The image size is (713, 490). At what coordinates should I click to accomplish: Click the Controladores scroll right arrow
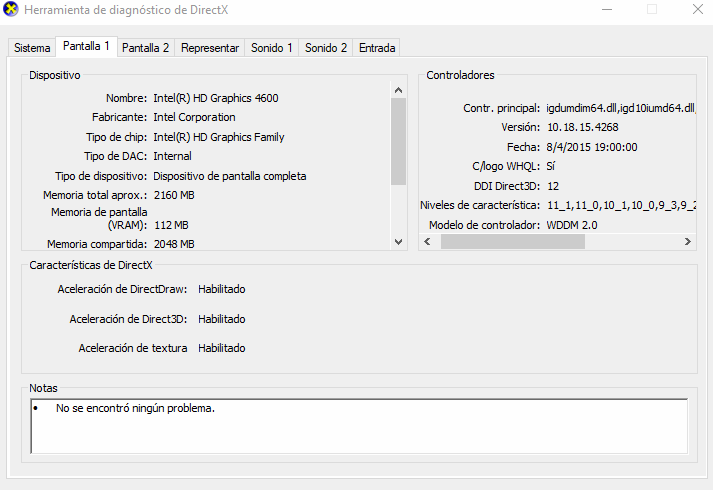click(x=688, y=241)
